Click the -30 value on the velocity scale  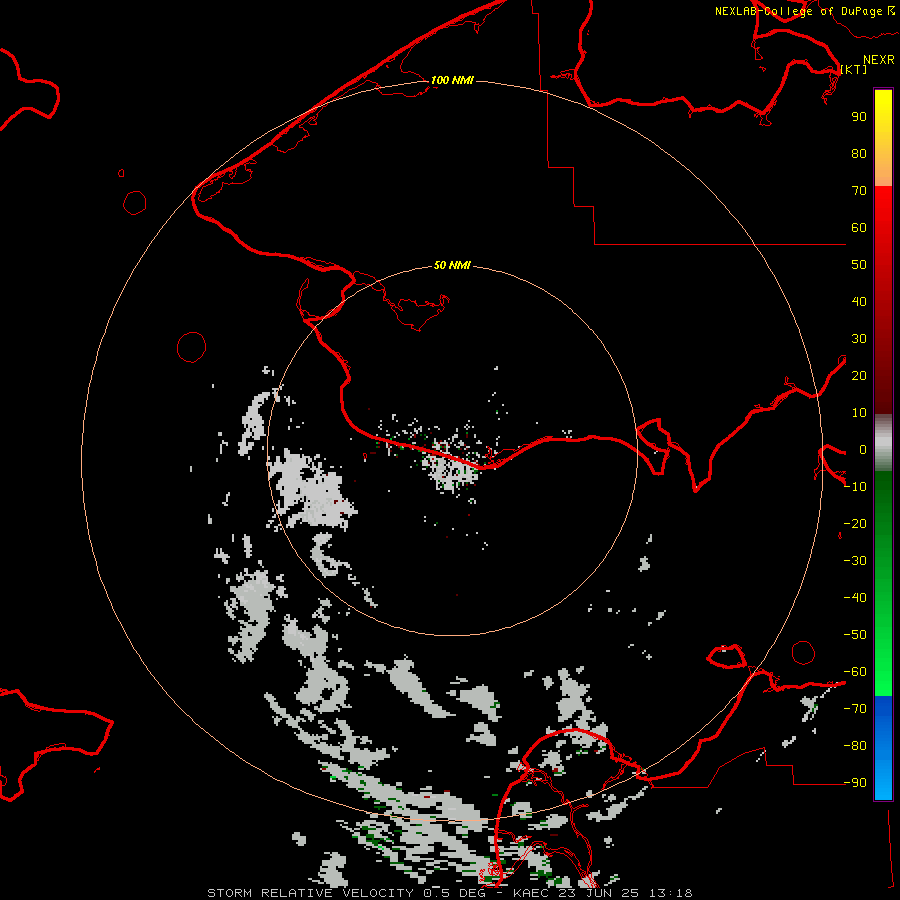(x=855, y=561)
